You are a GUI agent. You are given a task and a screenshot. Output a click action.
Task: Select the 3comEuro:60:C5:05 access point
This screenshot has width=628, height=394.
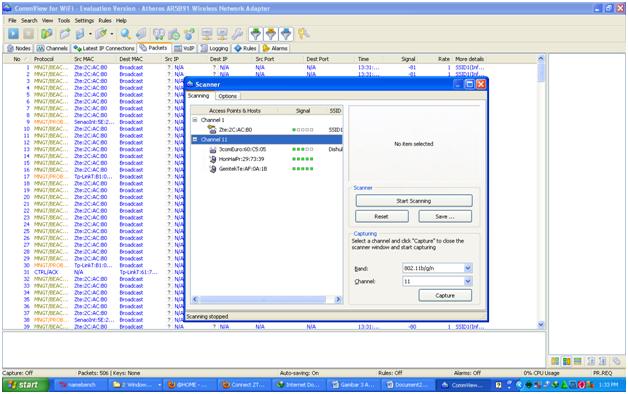242,149
